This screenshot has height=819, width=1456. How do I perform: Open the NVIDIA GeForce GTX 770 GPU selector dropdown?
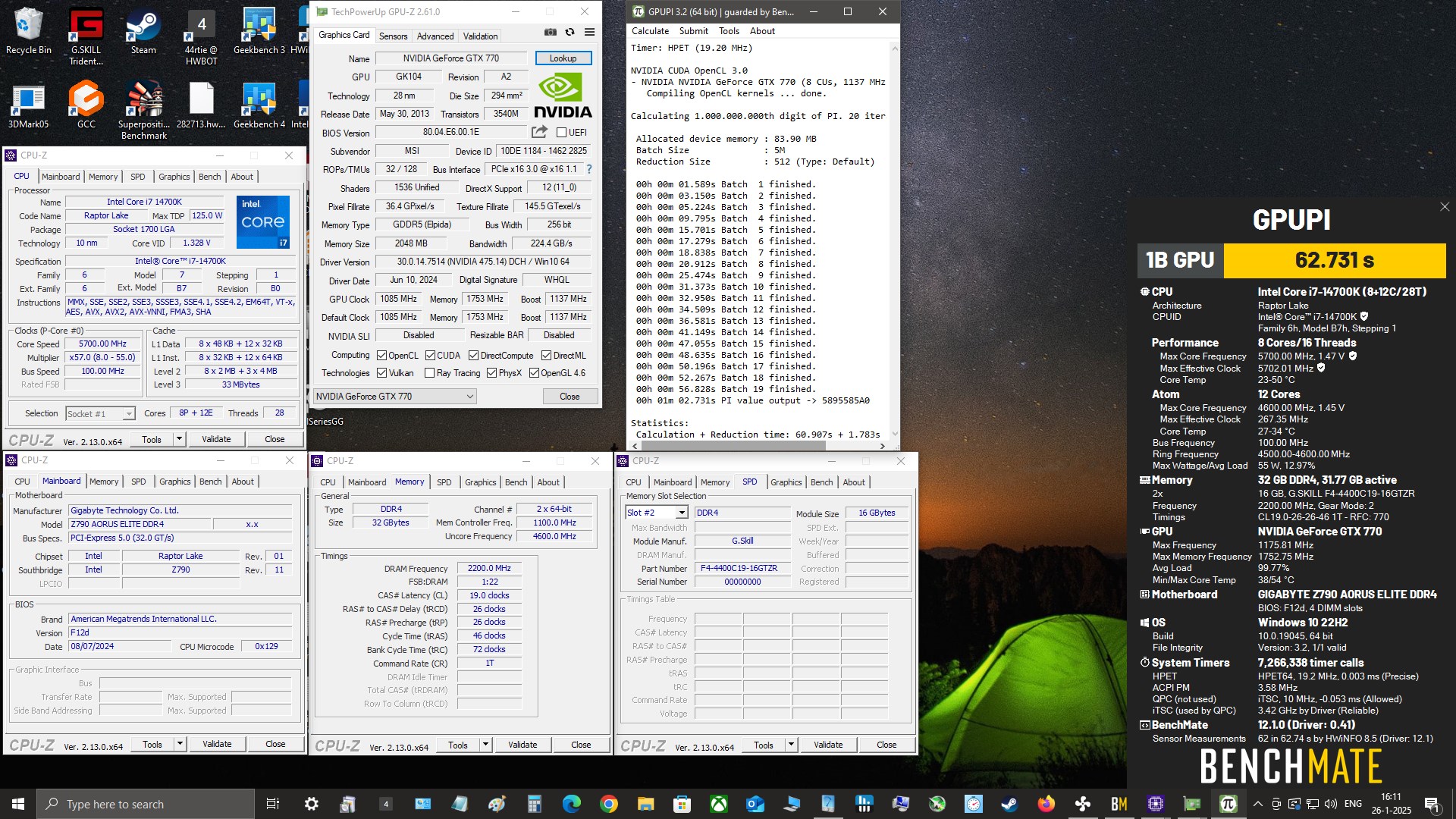tap(395, 396)
